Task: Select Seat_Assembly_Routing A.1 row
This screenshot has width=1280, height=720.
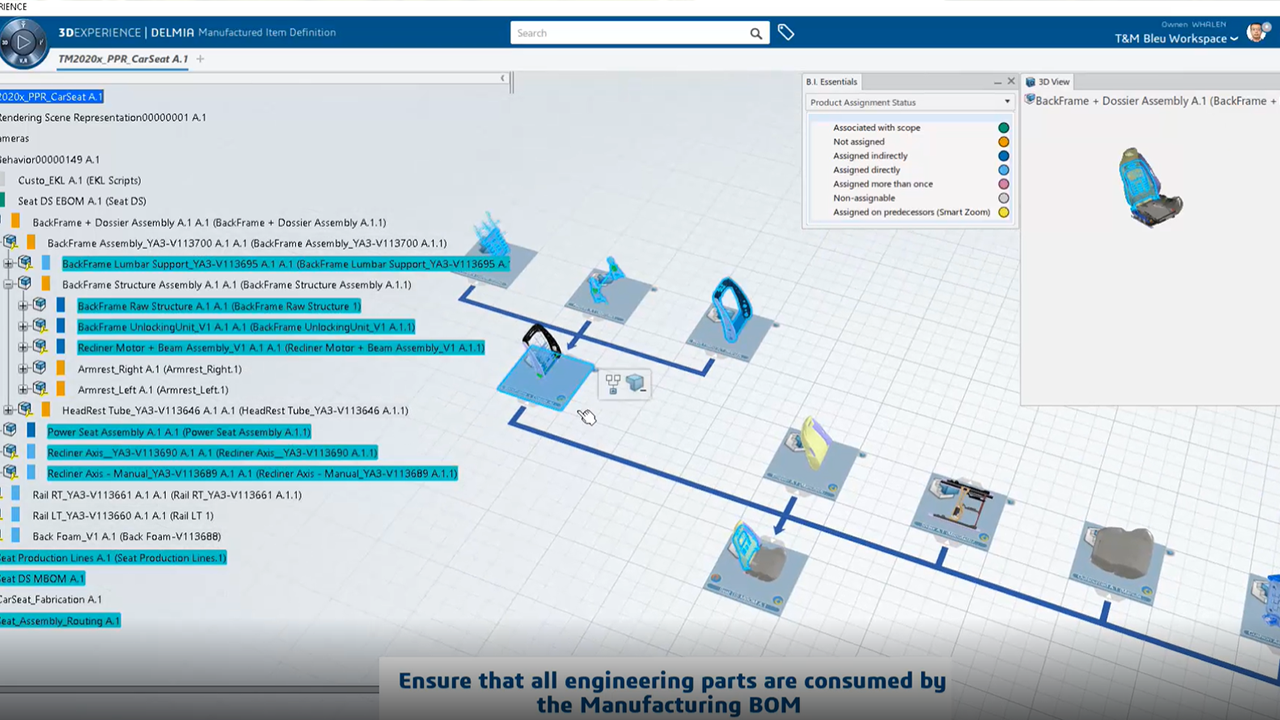Action: click(60, 621)
